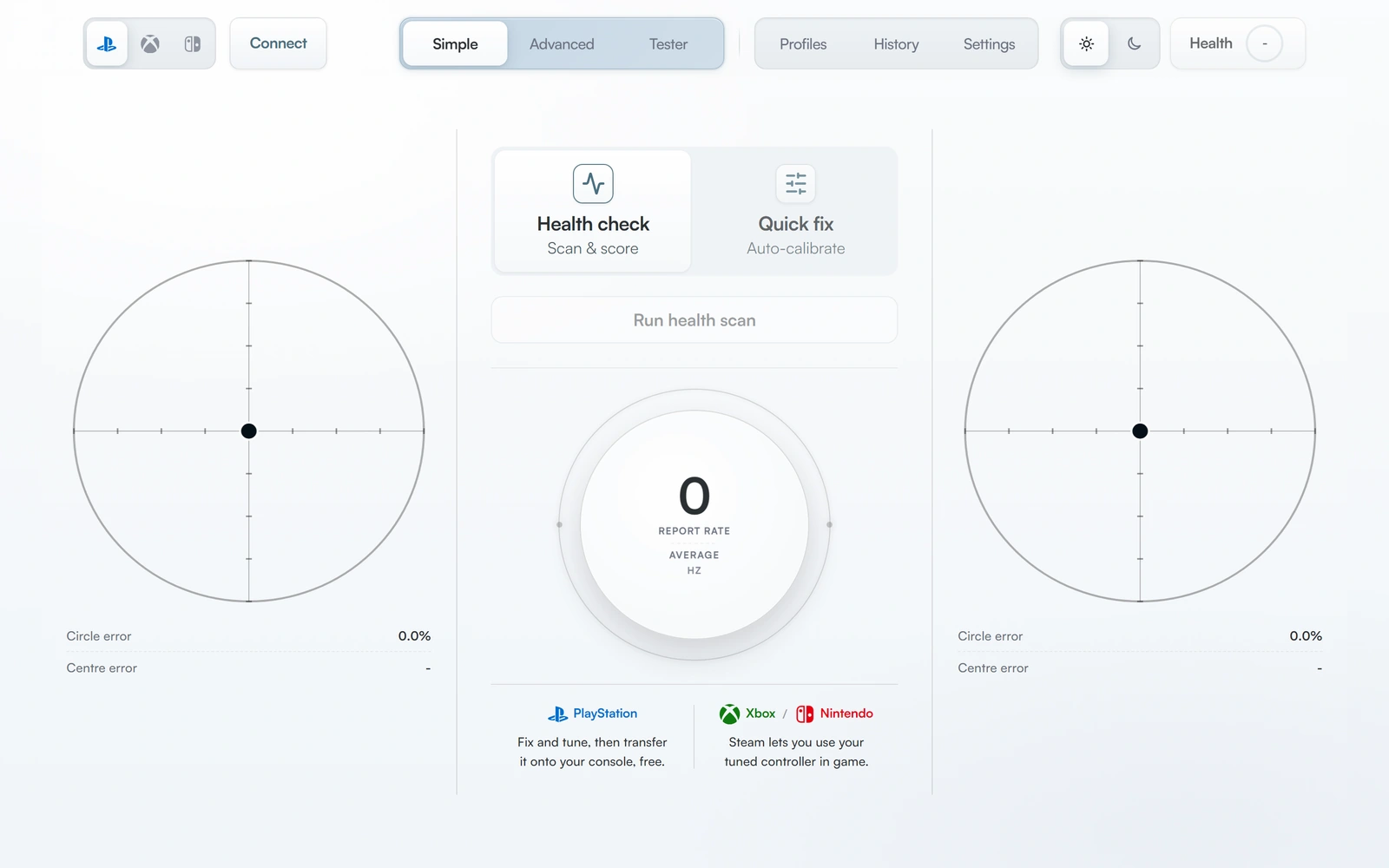1389x868 pixels.
Task: Click the Health check pulse icon
Action: tap(593, 184)
